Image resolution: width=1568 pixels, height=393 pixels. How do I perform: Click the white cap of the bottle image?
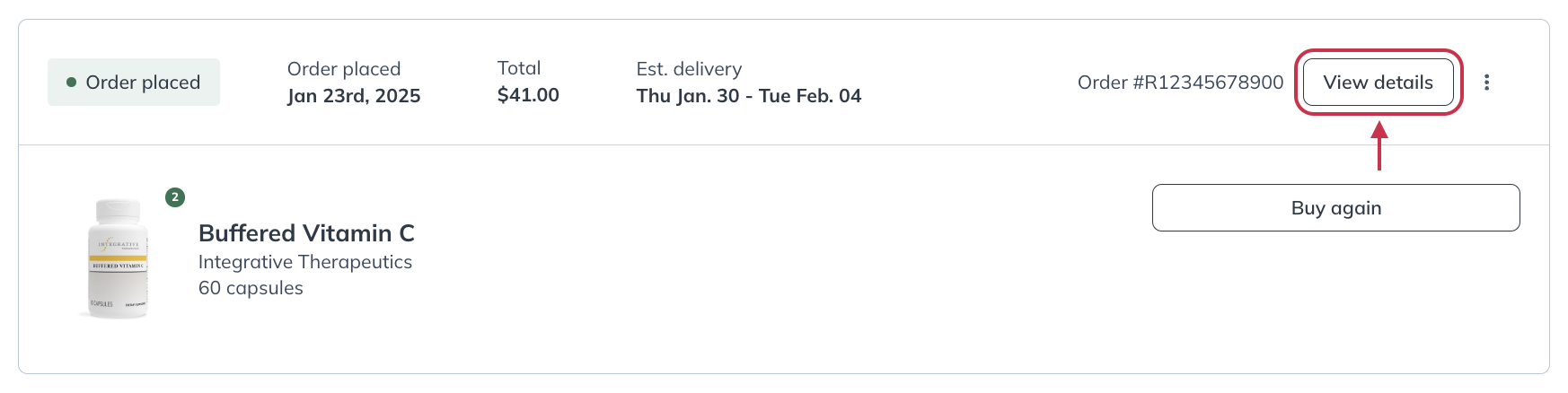[x=119, y=211]
